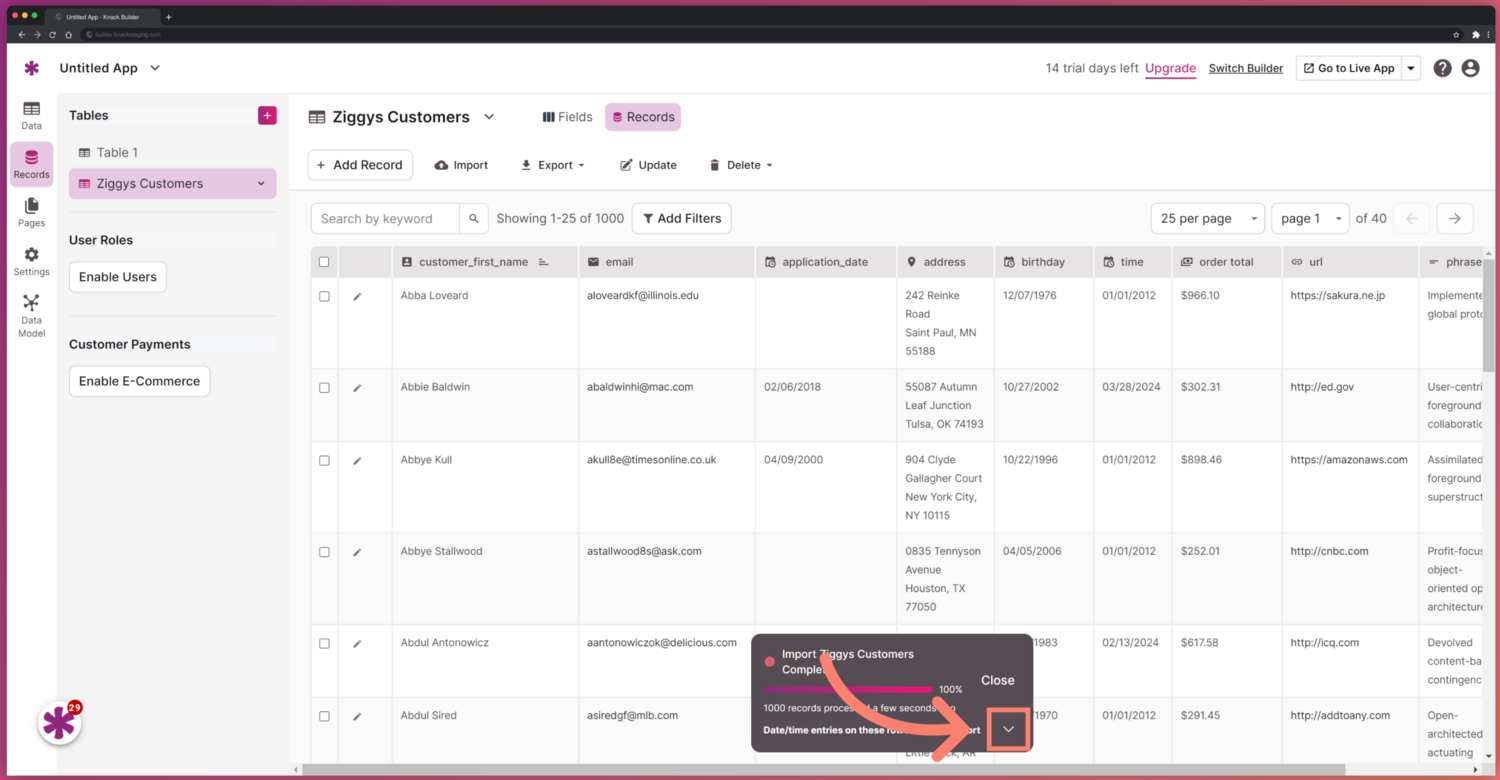Switch to the Fields tab

point(567,117)
